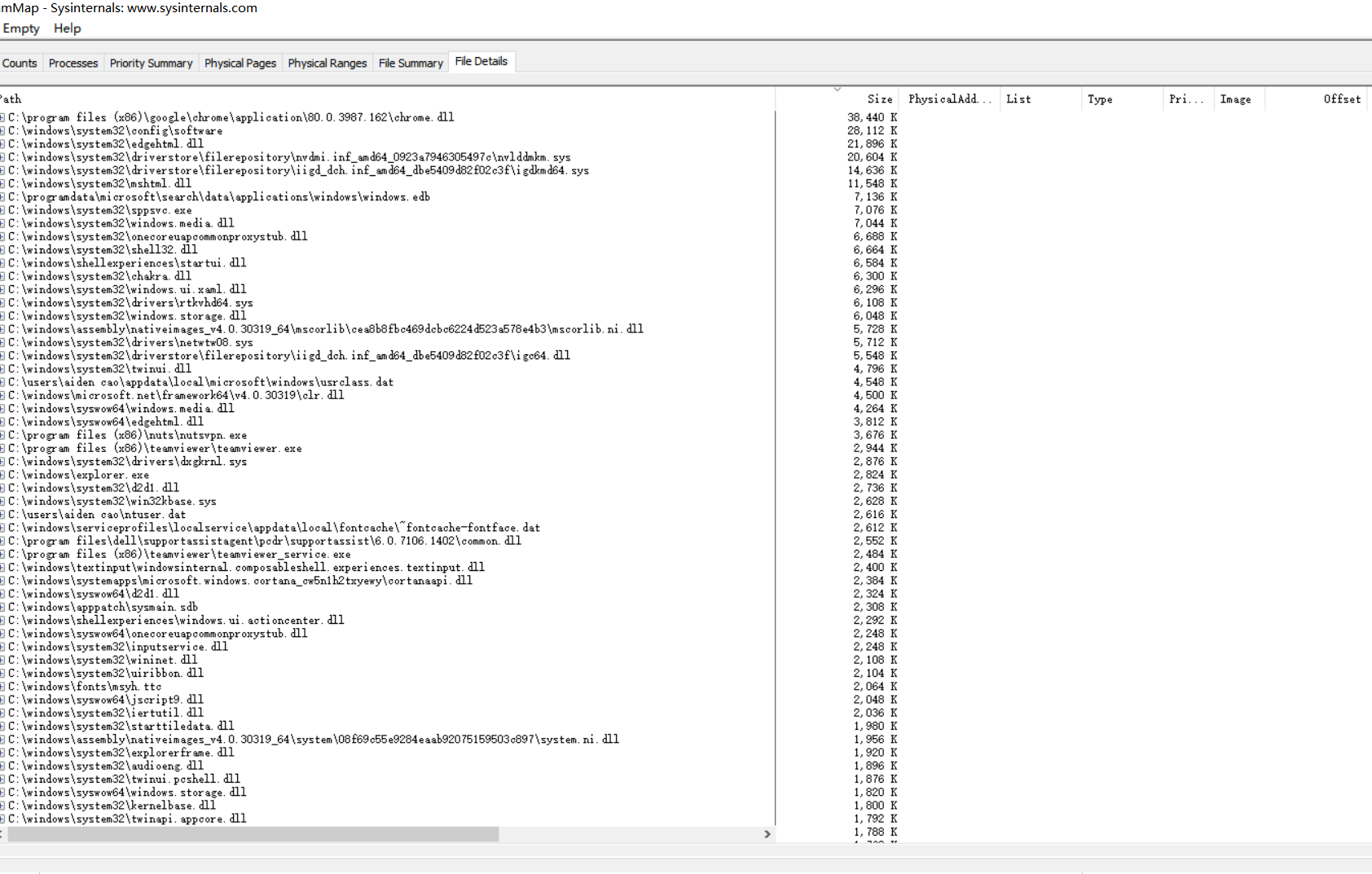Switch to the Physical Ranges tab
Viewport: 1372px width, 874px height.
pyautogui.click(x=328, y=63)
